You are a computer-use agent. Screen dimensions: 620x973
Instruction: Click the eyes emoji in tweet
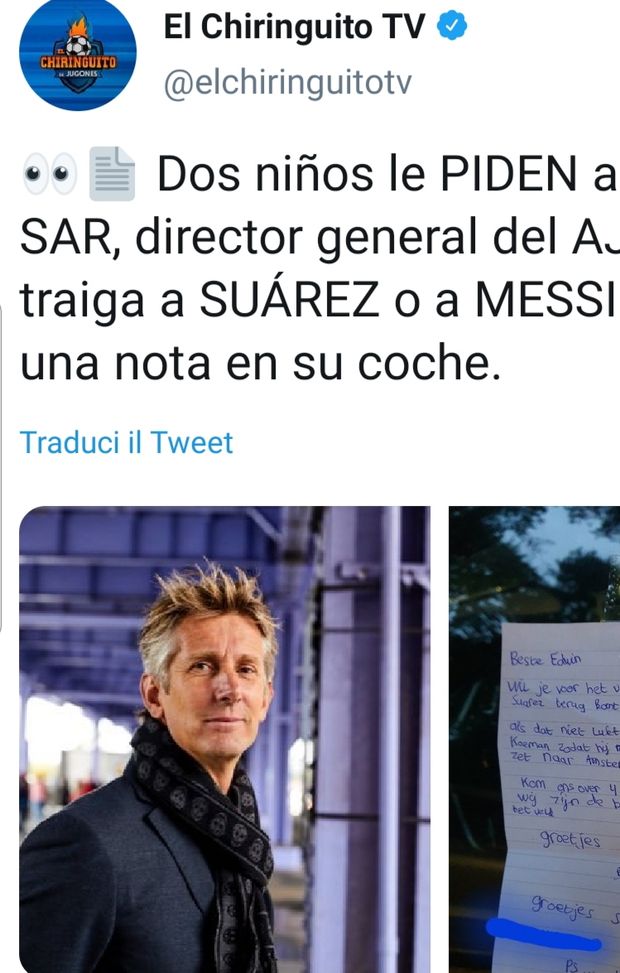(50, 174)
